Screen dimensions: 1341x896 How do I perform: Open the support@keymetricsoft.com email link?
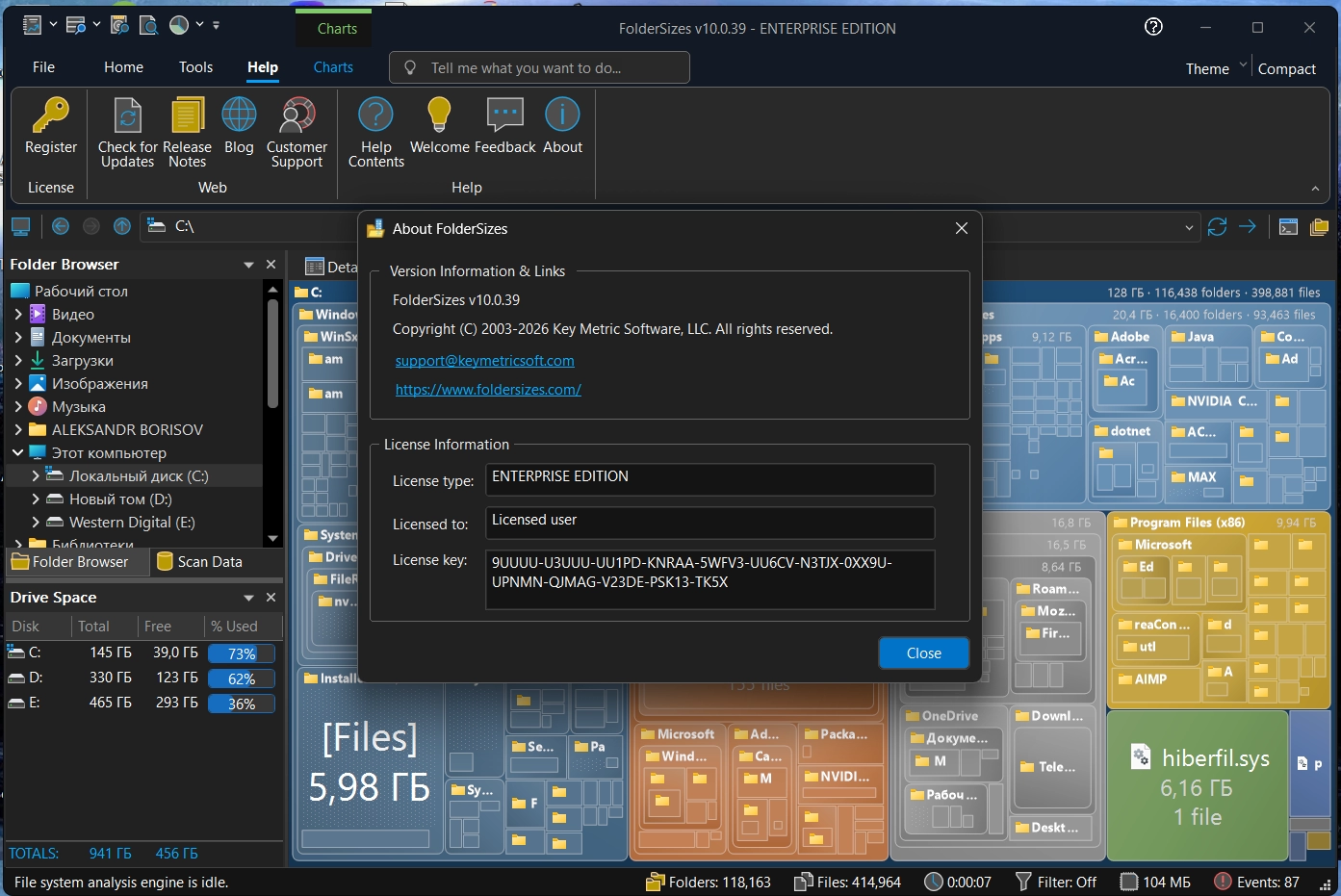(x=484, y=361)
